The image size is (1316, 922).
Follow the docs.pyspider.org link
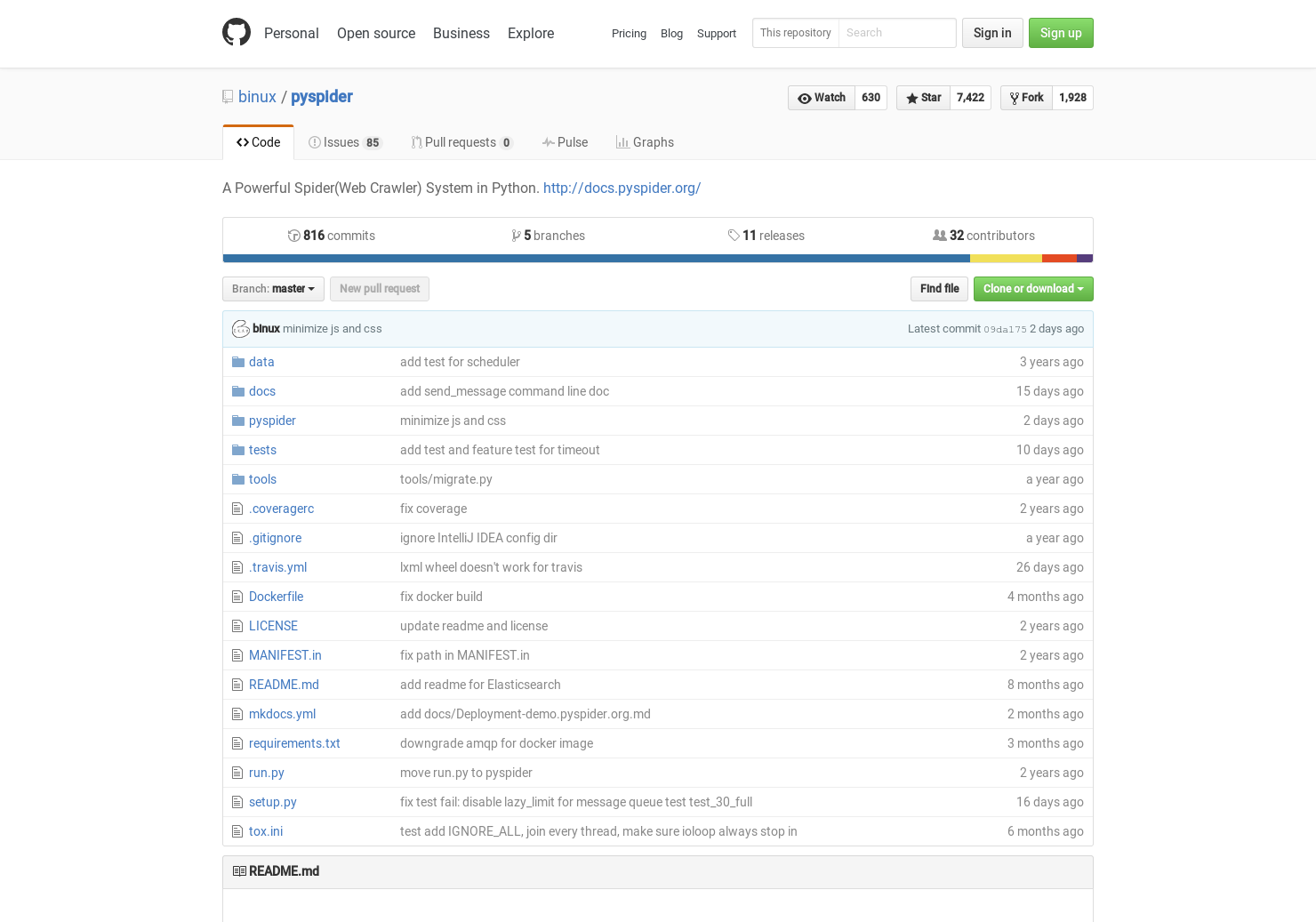pos(622,188)
